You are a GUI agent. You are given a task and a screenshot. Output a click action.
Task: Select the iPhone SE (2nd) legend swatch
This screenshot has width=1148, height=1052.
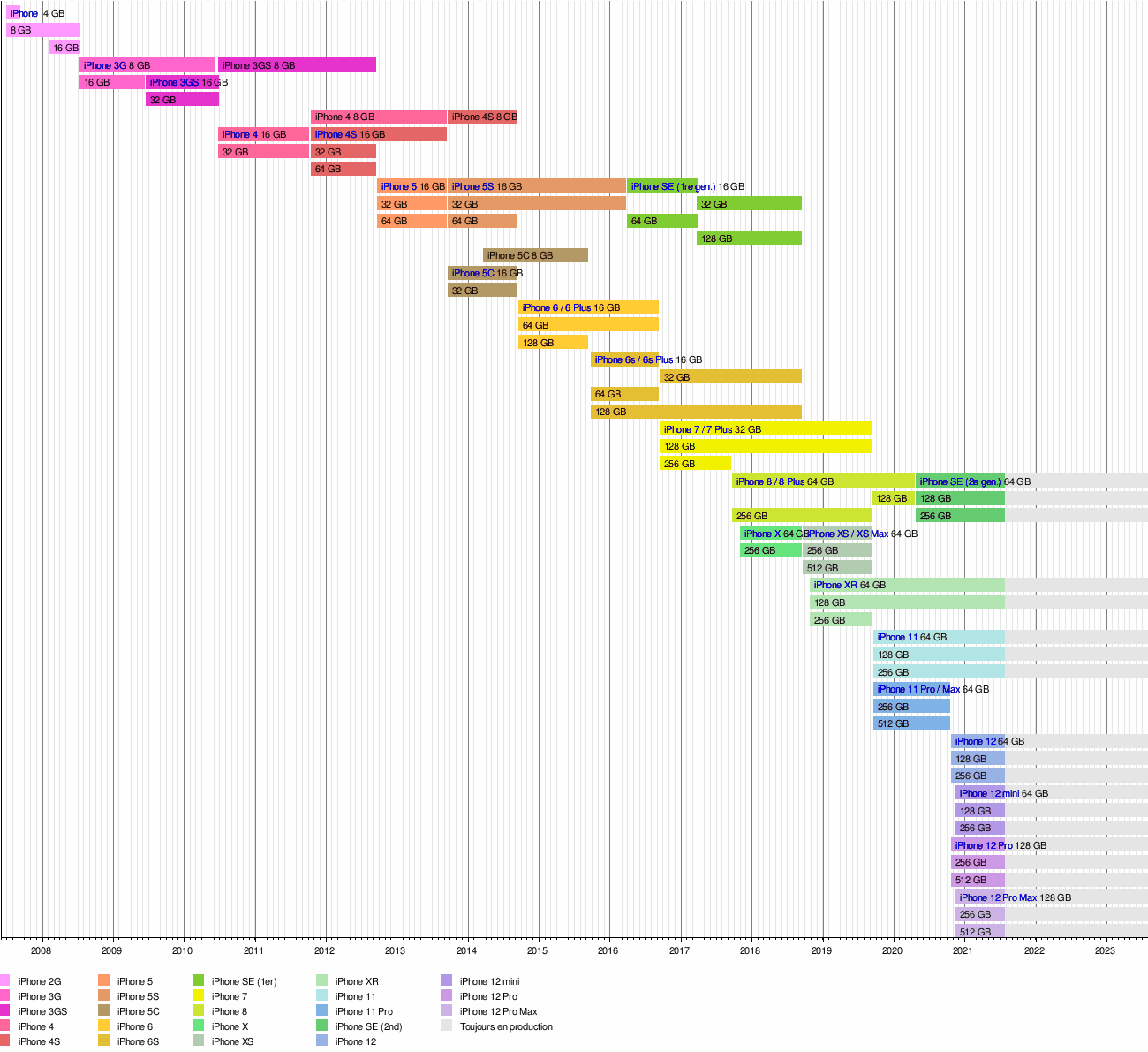point(322,1026)
